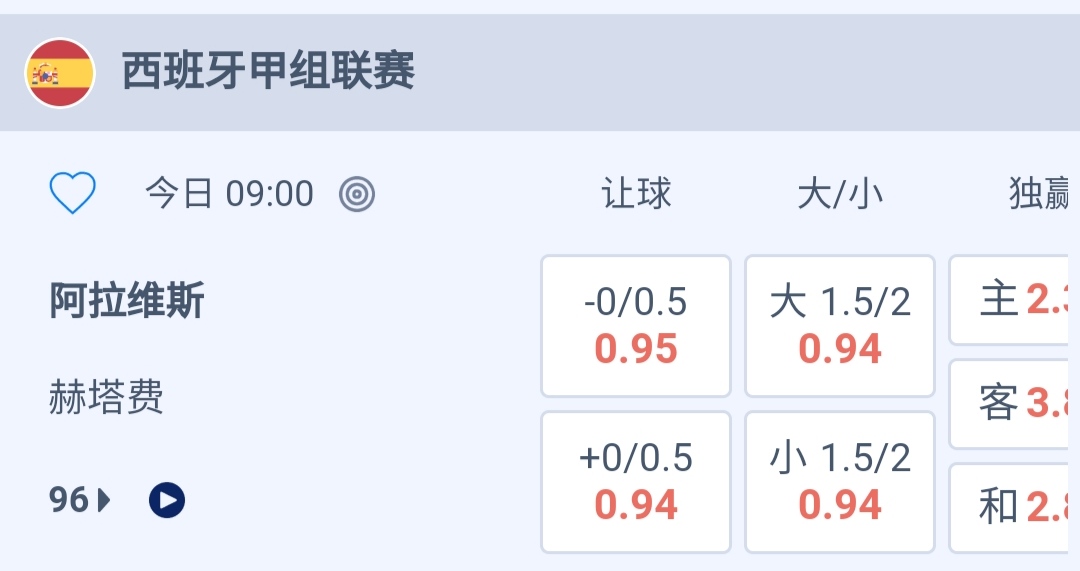Open team 赫塔费 details
Viewport: 1080px width, 571px height.
(x=106, y=398)
